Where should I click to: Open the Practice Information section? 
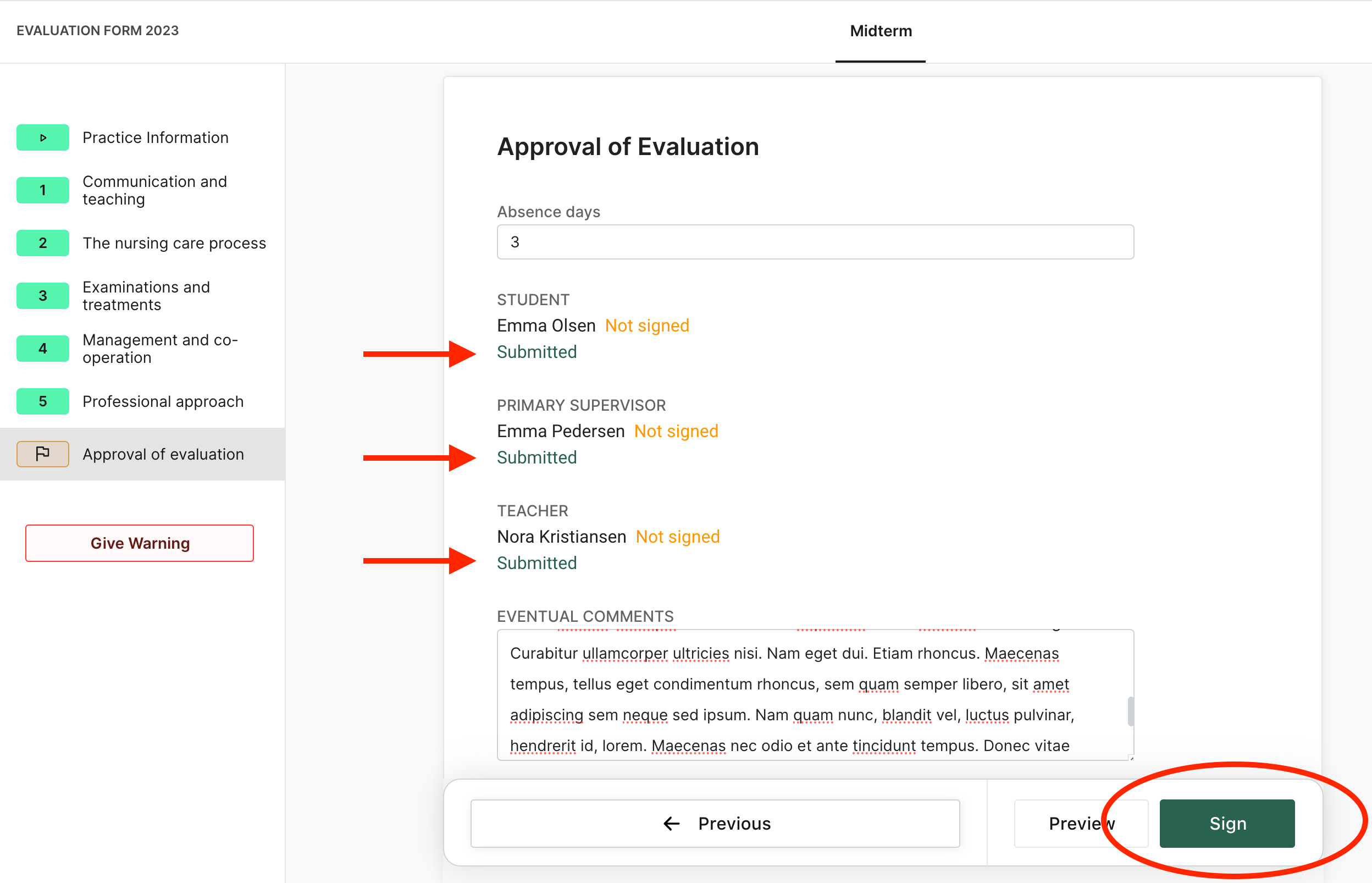coord(156,137)
